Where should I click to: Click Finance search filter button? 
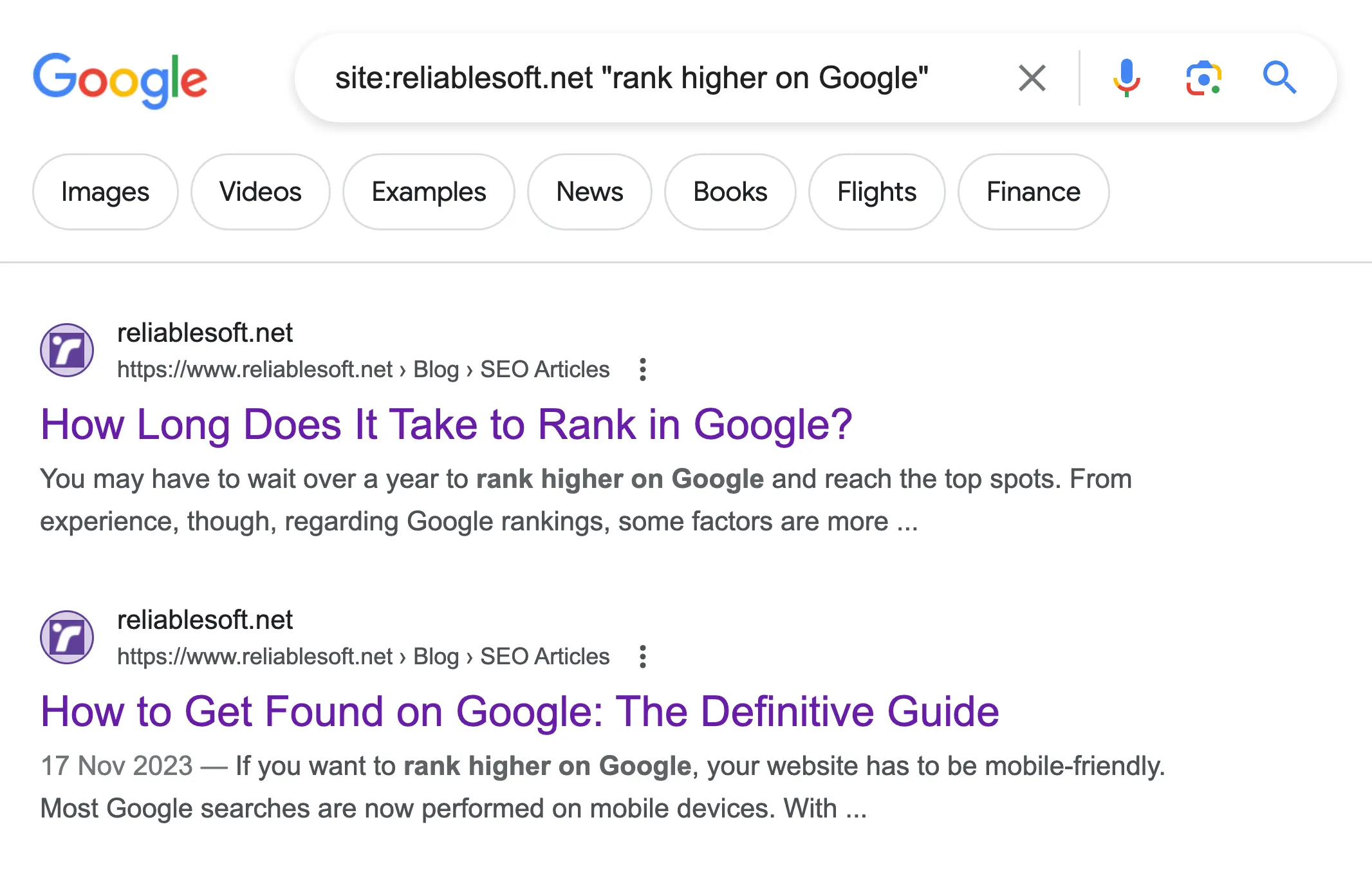tap(1034, 191)
